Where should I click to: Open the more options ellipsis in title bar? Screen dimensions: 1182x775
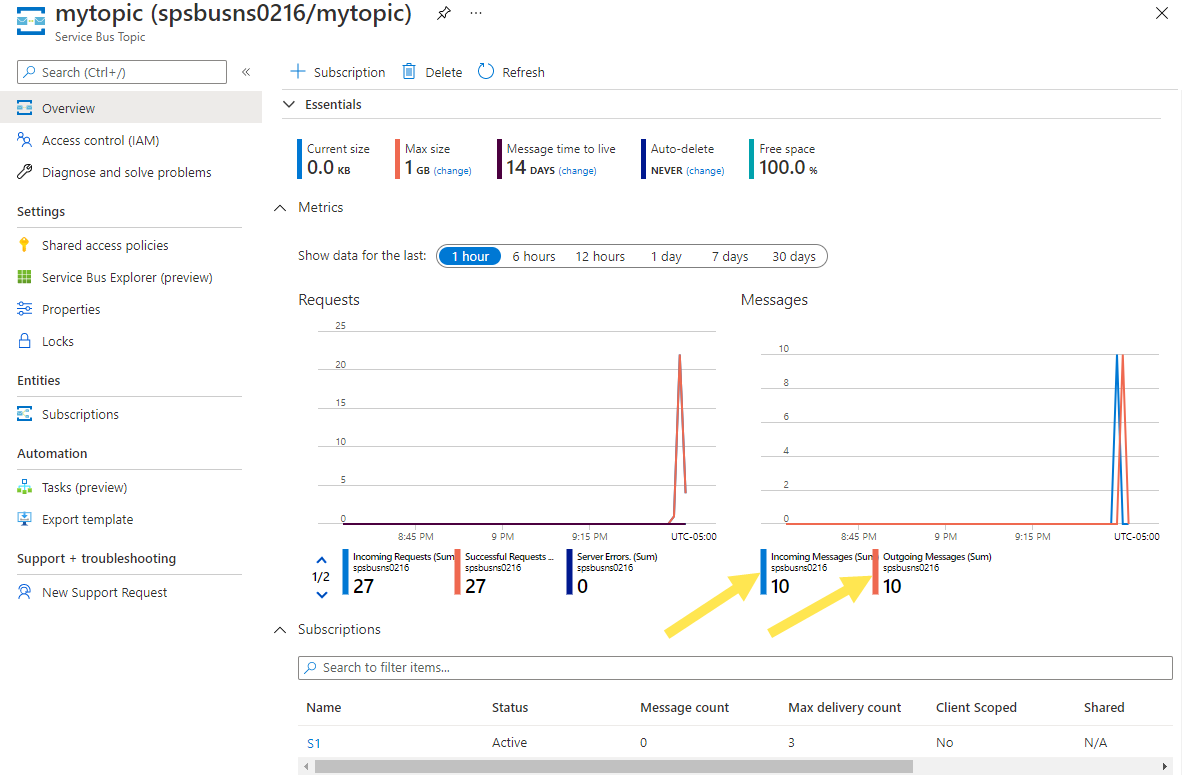click(x=475, y=14)
